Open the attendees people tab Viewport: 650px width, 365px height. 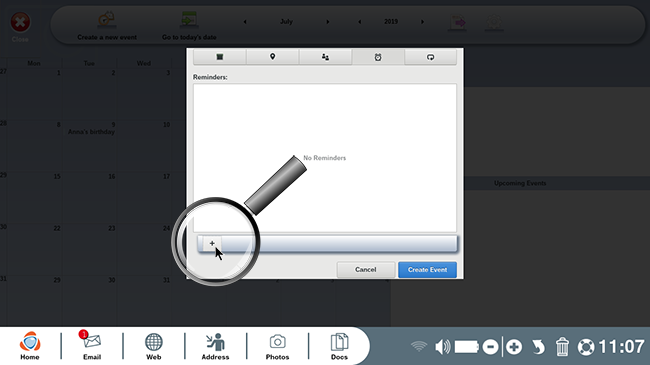click(325, 57)
